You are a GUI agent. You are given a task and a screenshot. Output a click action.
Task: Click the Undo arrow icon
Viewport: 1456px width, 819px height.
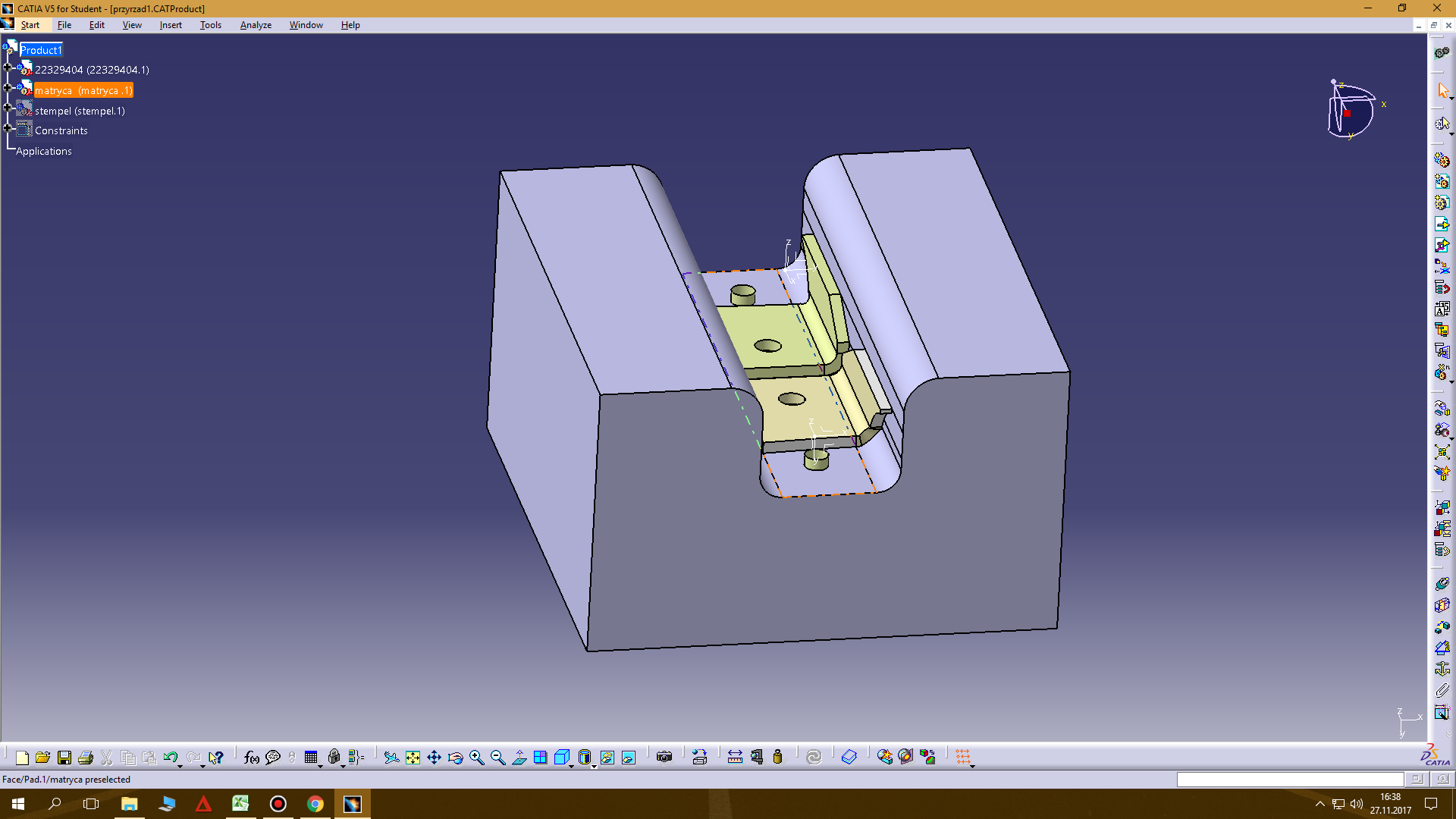coord(170,758)
